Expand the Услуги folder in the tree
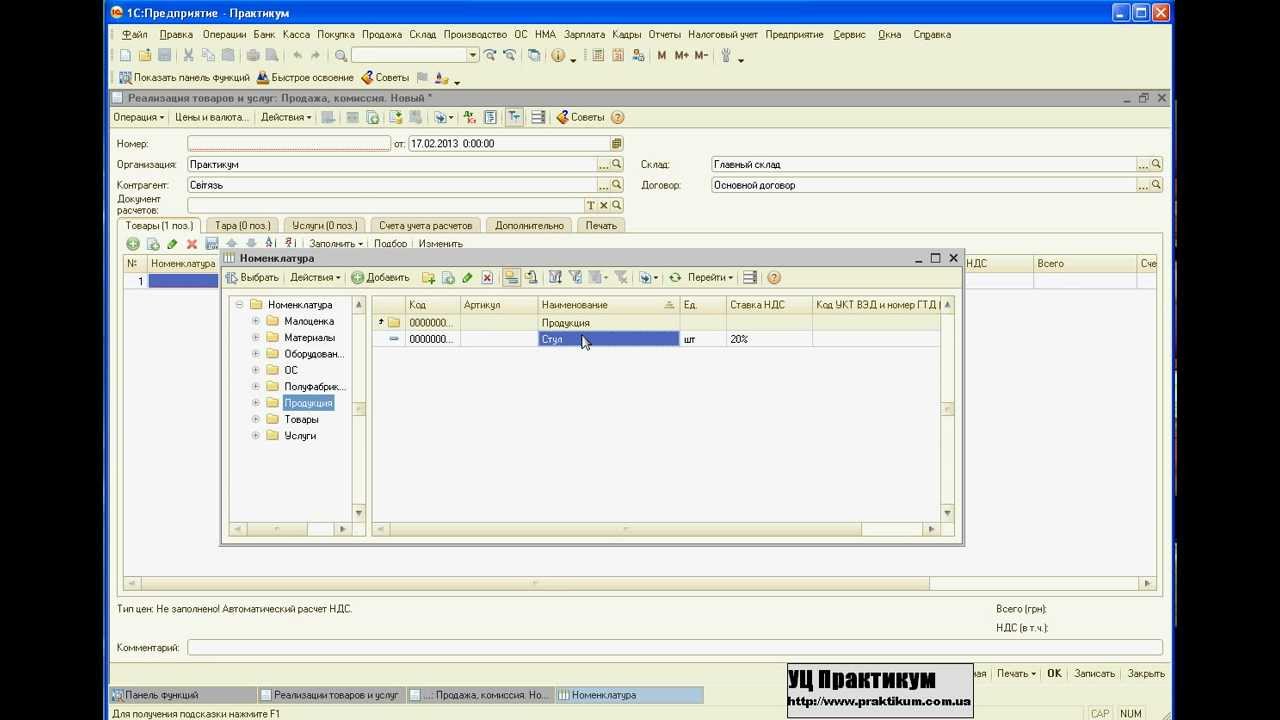The height and width of the screenshot is (720, 1280). coord(256,435)
